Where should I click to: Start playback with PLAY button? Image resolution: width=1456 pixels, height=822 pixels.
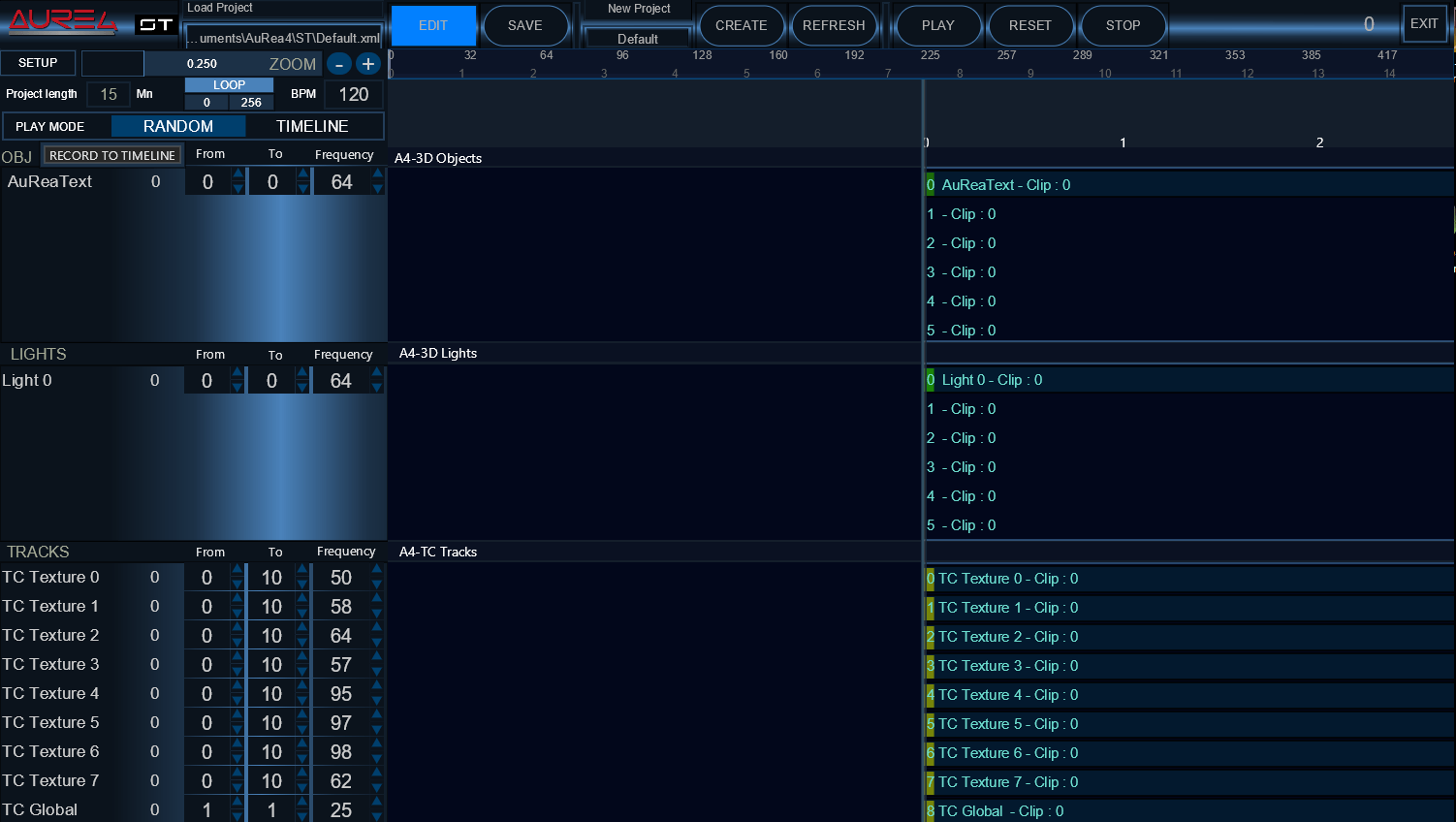pos(937,25)
